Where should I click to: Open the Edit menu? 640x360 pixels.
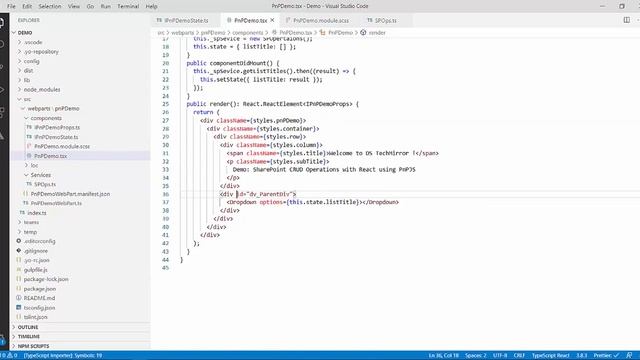[27, 6]
